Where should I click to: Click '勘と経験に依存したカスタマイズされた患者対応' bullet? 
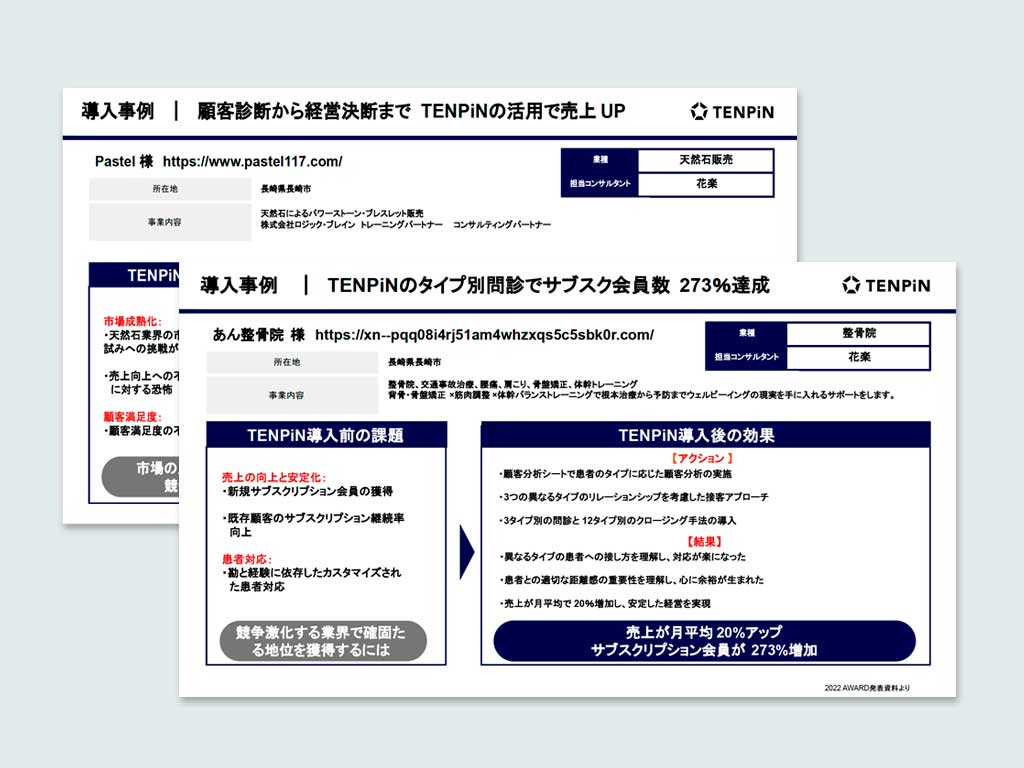(312, 579)
